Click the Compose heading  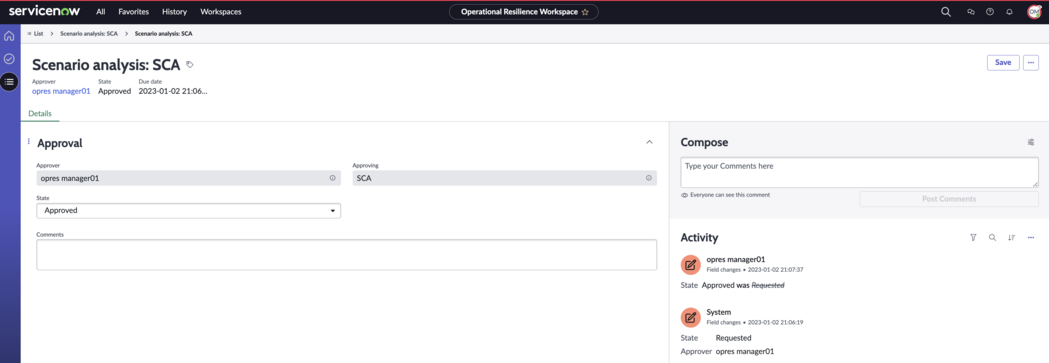point(704,142)
